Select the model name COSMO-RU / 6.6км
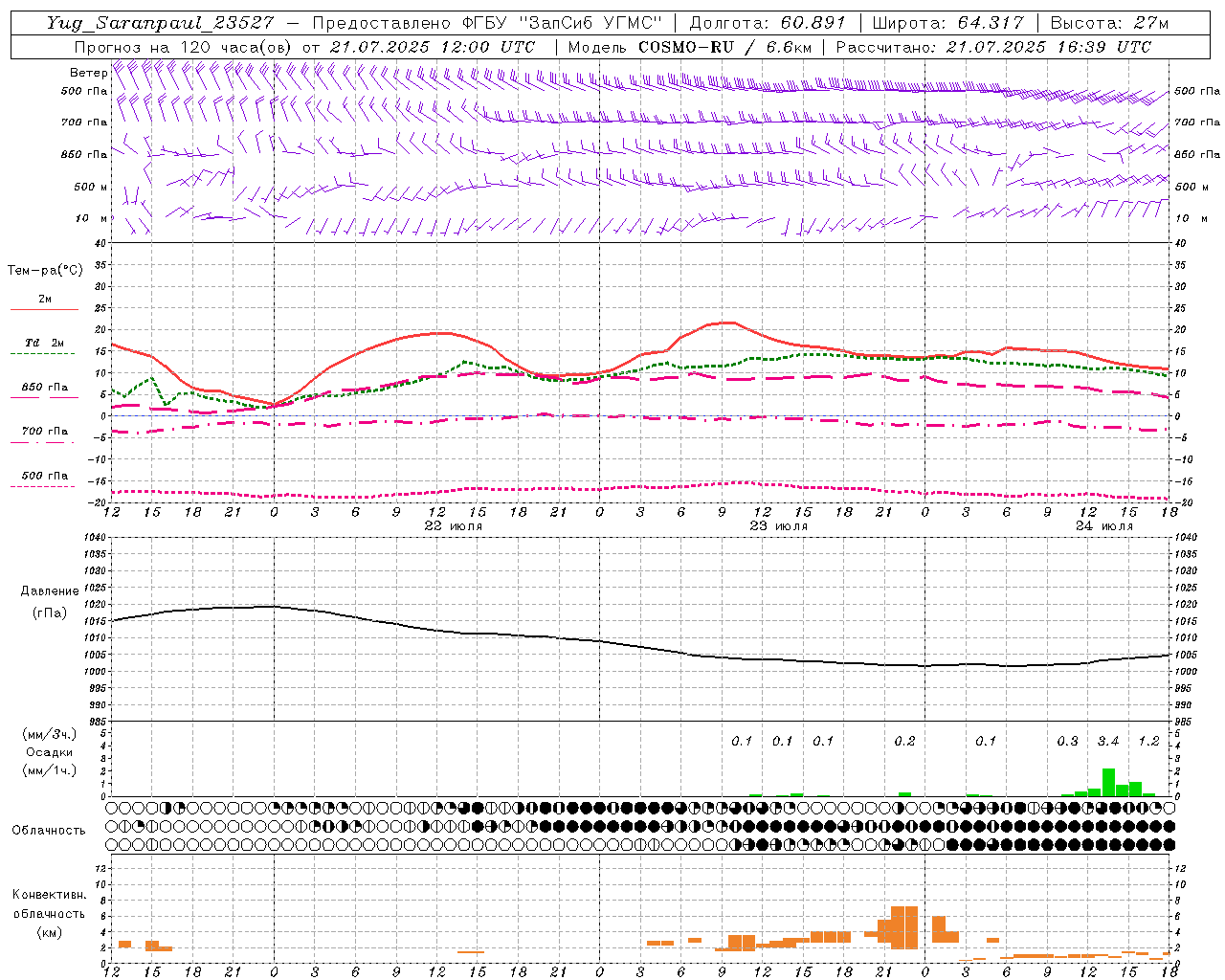 pos(724,47)
